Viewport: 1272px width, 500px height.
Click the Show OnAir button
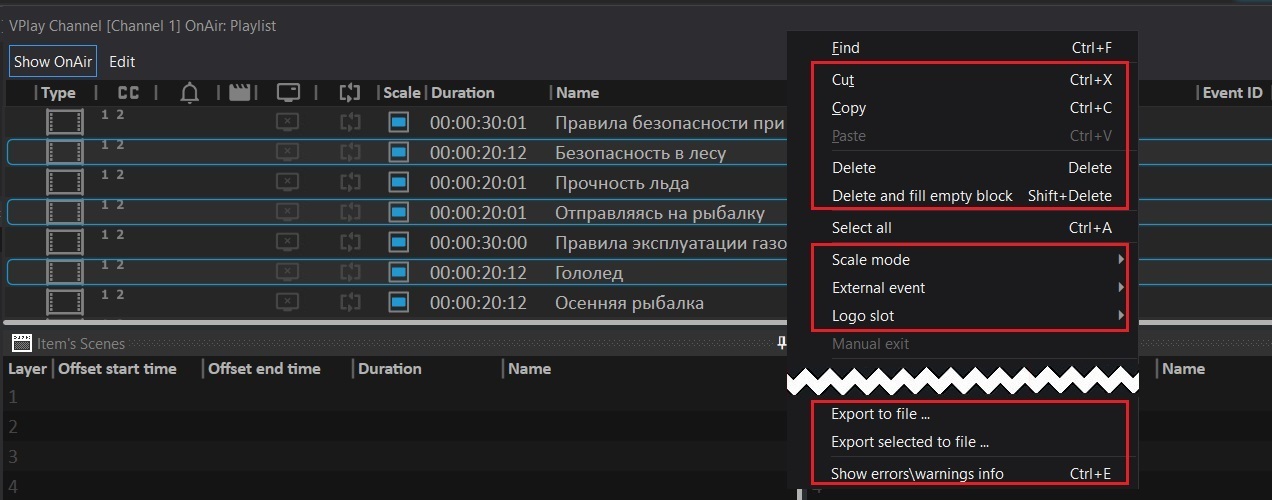point(53,61)
